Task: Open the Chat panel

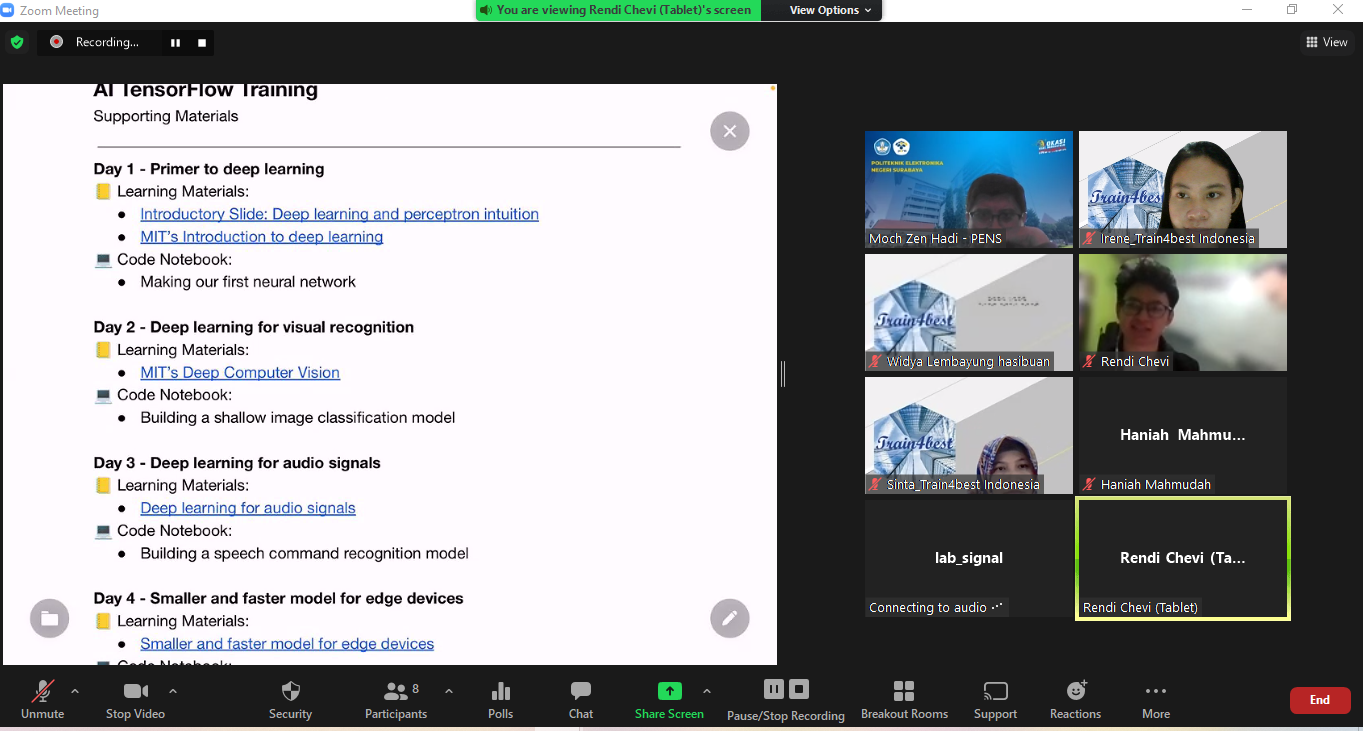Action: 581,699
